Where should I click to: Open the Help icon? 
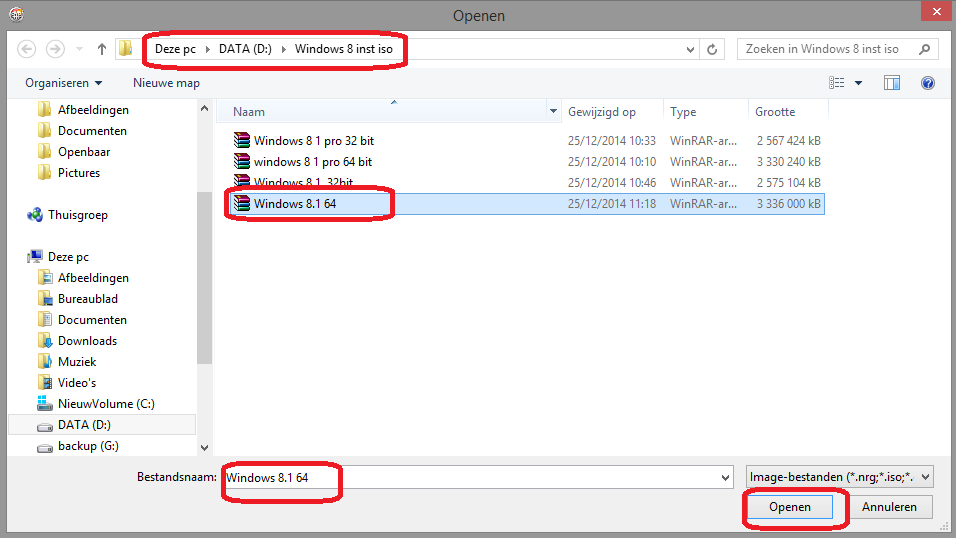928,83
